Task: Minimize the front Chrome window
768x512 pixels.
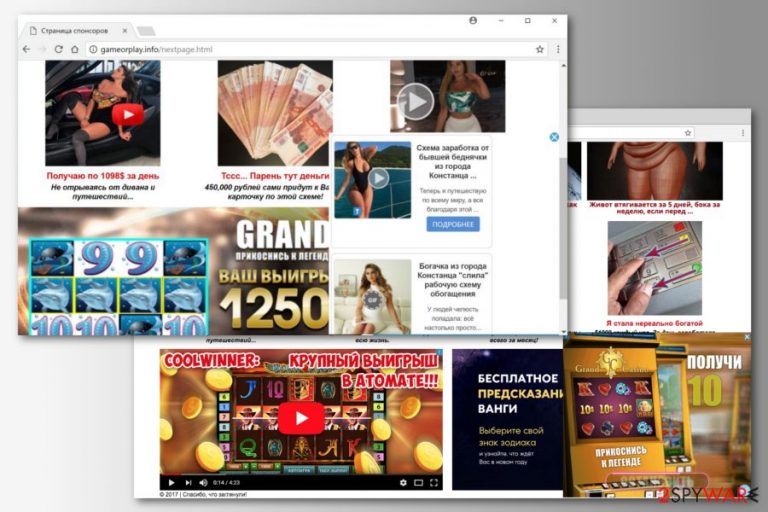Action: click(501, 21)
